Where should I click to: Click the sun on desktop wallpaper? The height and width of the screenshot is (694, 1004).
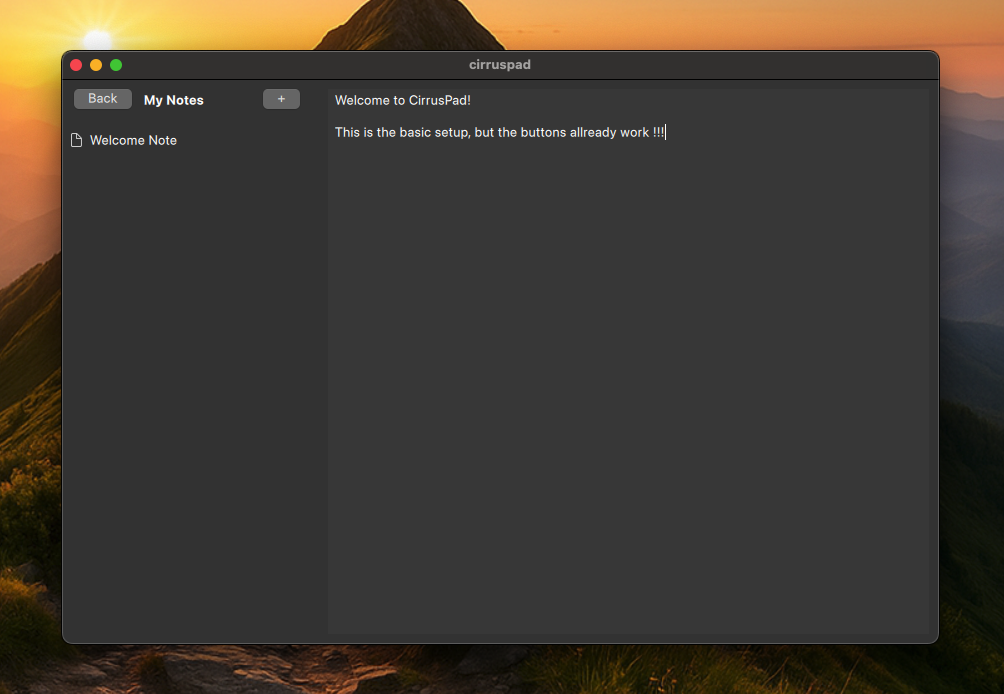pos(97,39)
